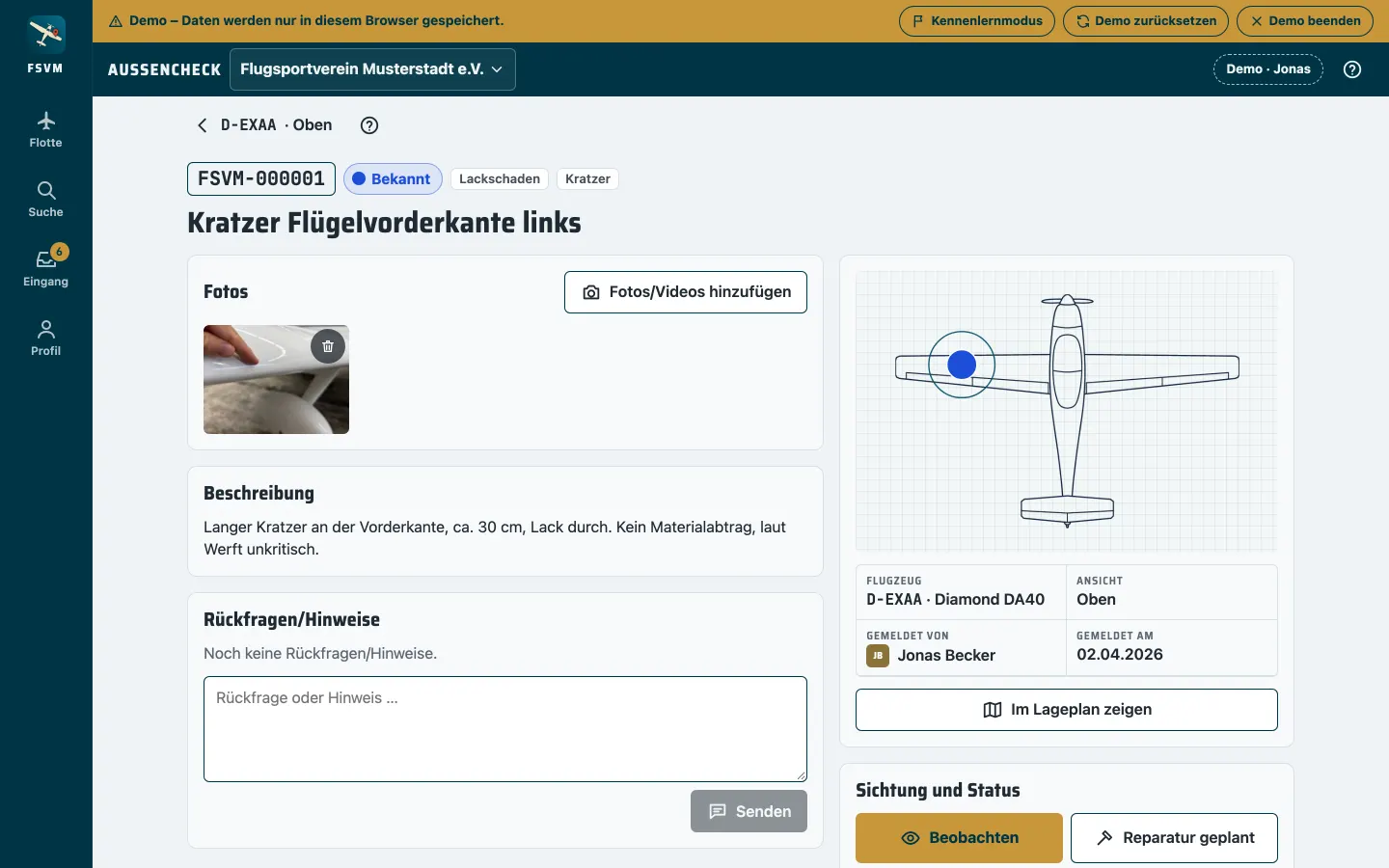Click the warning triangle in the demo banner
Viewport: 1389px width, 868px height.
pyautogui.click(x=116, y=21)
